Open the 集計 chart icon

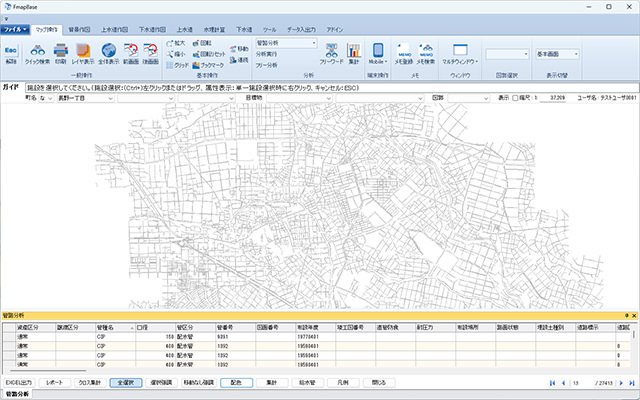point(353,52)
